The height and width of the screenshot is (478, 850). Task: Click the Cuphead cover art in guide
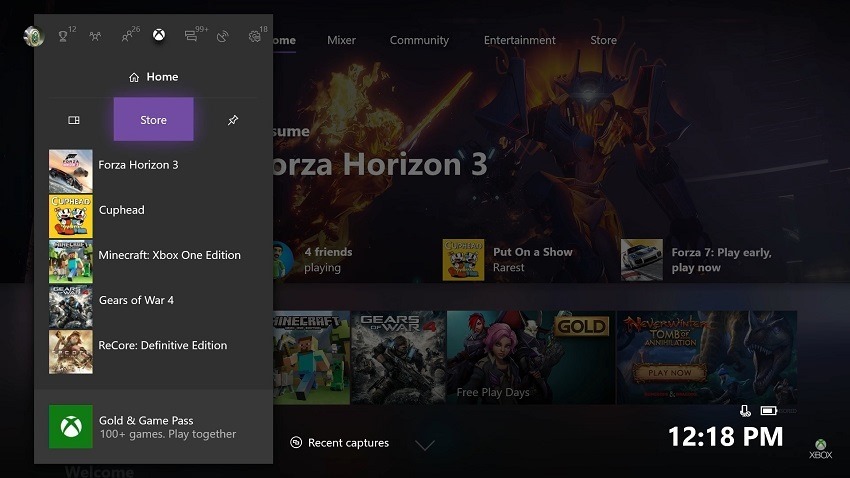pyautogui.click(x=70, y=216)
